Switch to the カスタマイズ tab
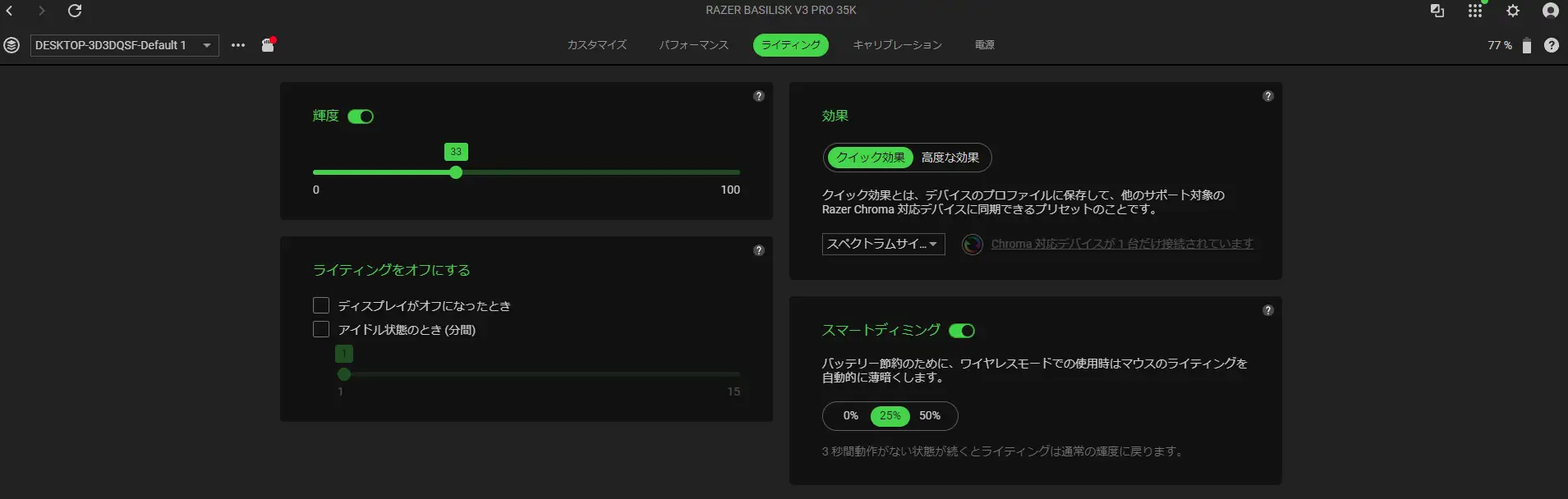Image resolution: width=1568 pixels, height=499 pixels. click(x=597, y=45)
